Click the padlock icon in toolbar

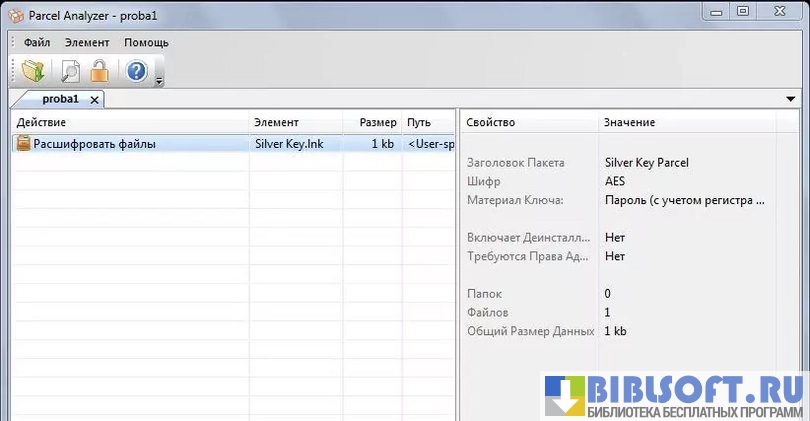(99, 71)
